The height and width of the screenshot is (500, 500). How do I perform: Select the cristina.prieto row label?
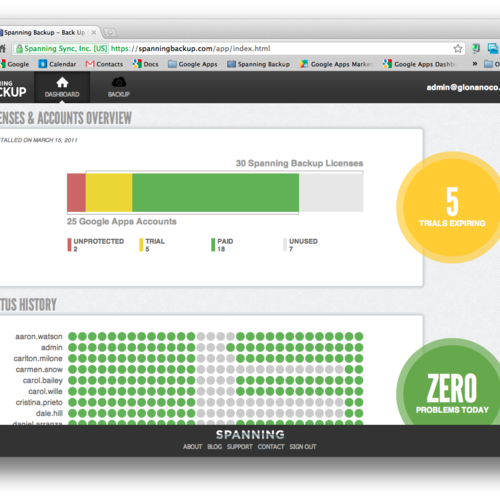click(39, 402)
